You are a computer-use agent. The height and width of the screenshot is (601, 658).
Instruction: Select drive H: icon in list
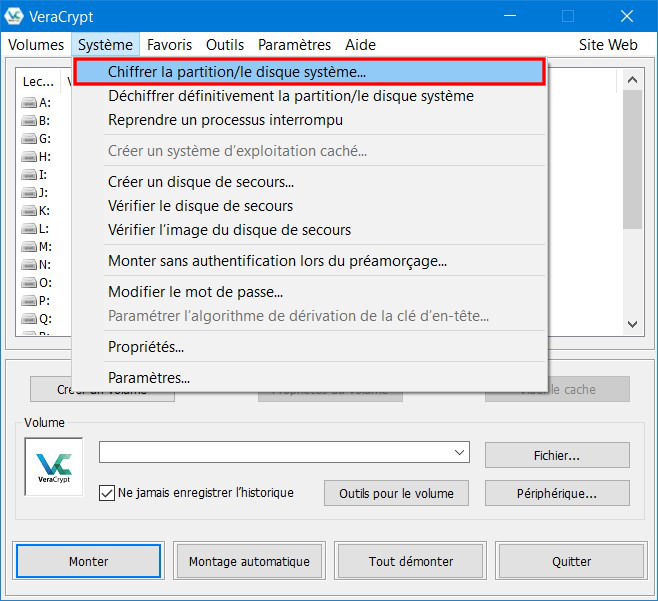29,157
